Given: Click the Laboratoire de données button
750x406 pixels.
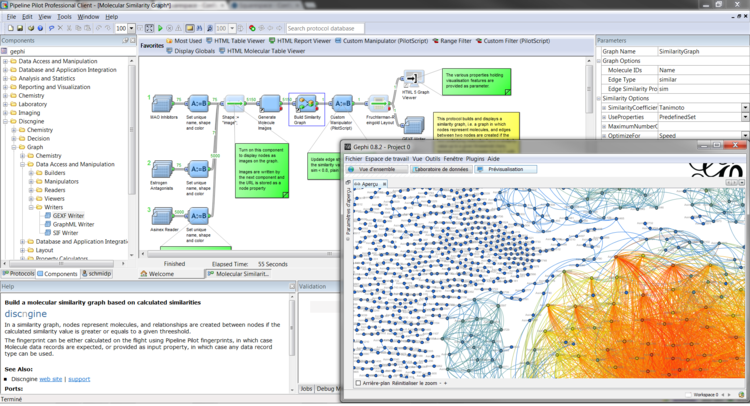Looking at the screenshot, I should (441, 169).
